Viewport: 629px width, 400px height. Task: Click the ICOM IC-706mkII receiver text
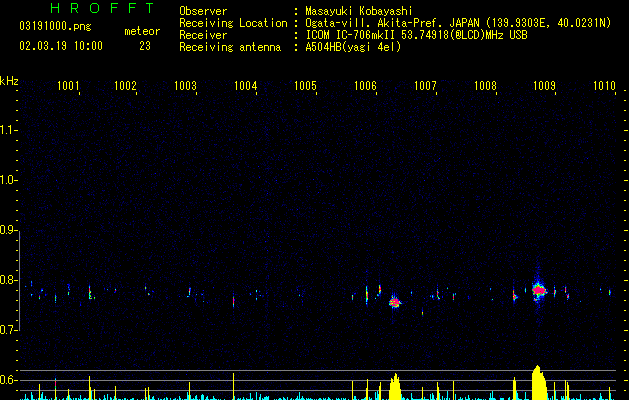tap(416, 35)
